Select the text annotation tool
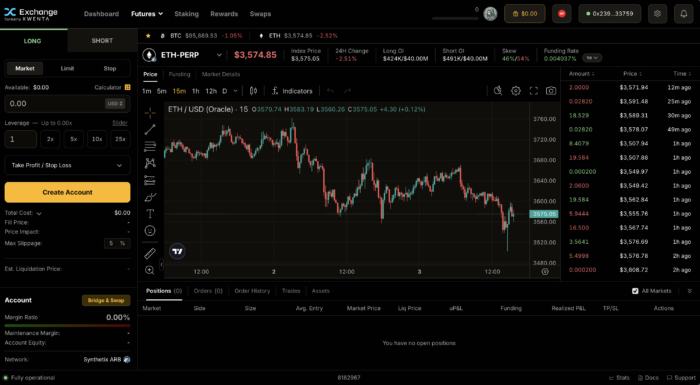The width and height of the screenshot is (700, 385). point(150,214)
